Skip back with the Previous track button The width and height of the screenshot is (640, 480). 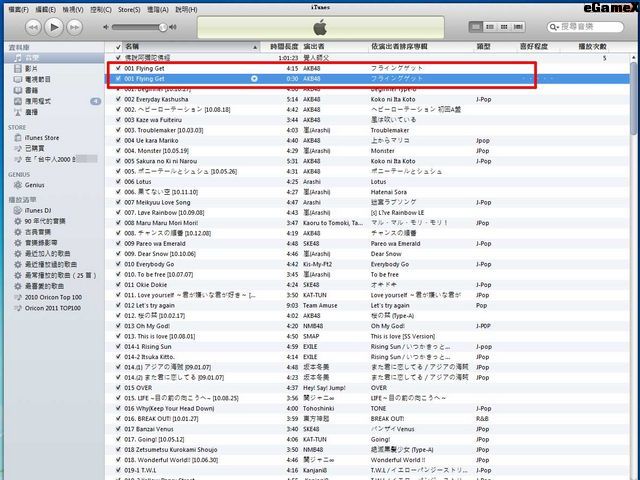(33, 27)
